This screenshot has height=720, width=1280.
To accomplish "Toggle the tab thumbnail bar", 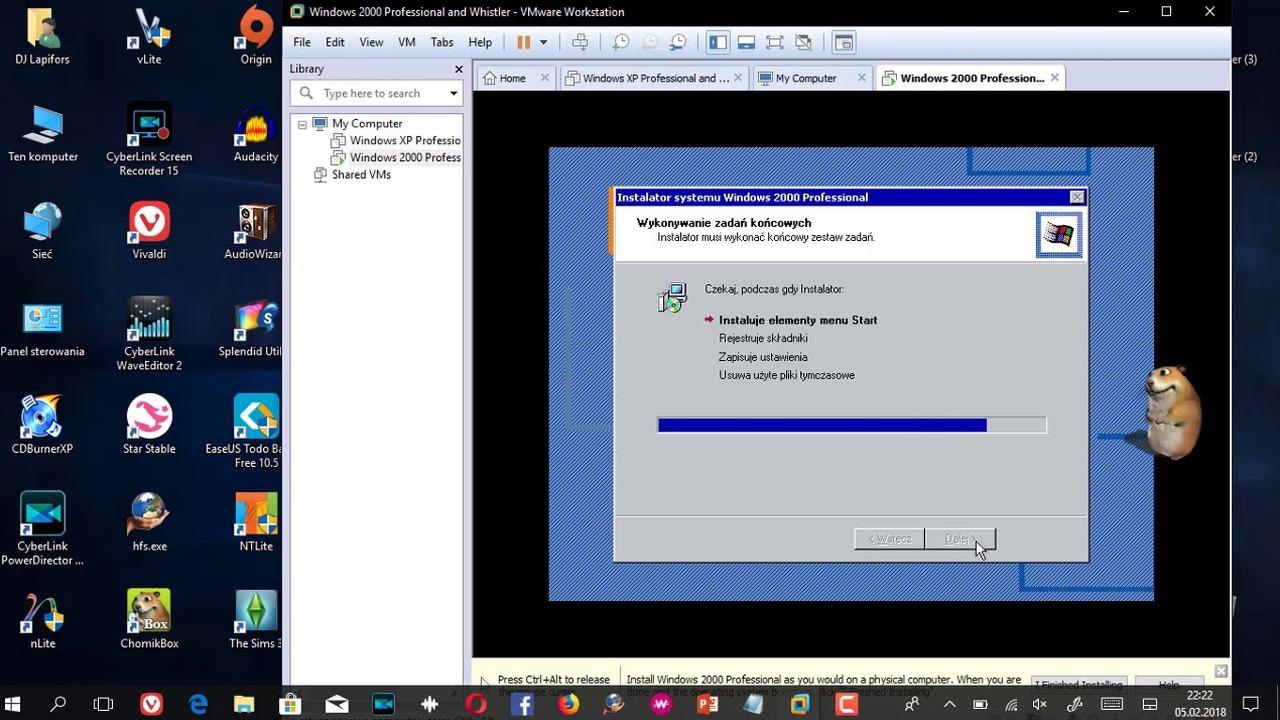I will [x=746, y=41].
